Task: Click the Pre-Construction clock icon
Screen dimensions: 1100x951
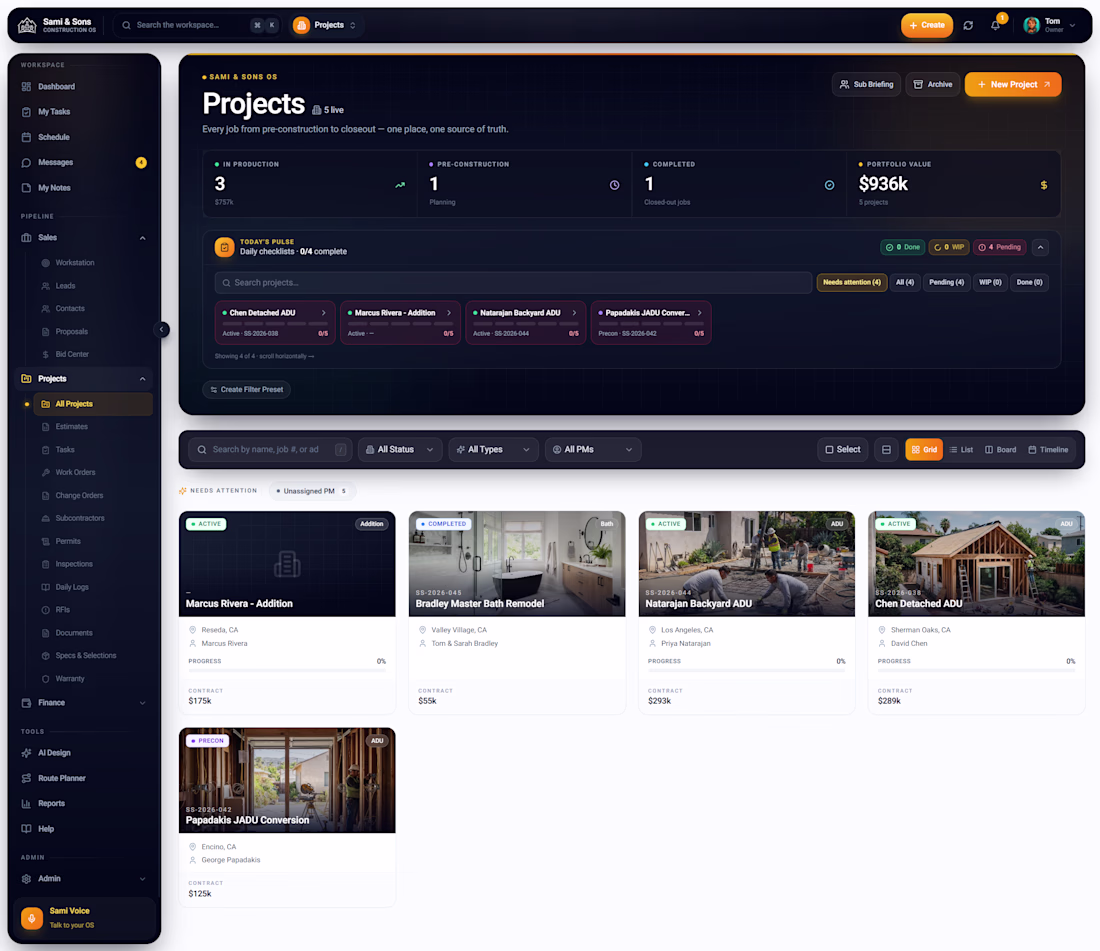Action: point(614,185)
